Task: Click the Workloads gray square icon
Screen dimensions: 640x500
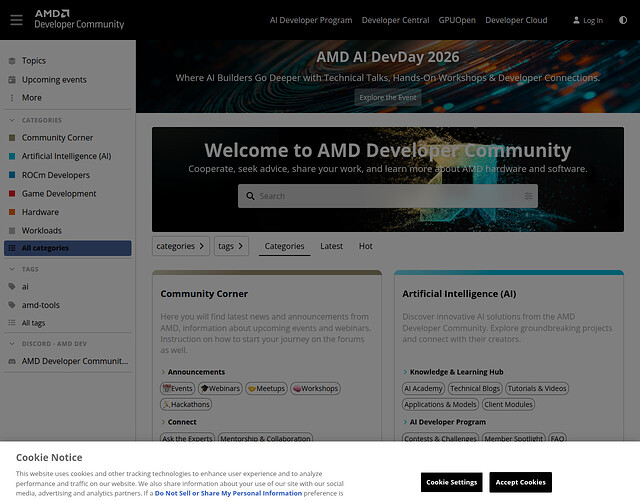Action: [x=12, y=231]
